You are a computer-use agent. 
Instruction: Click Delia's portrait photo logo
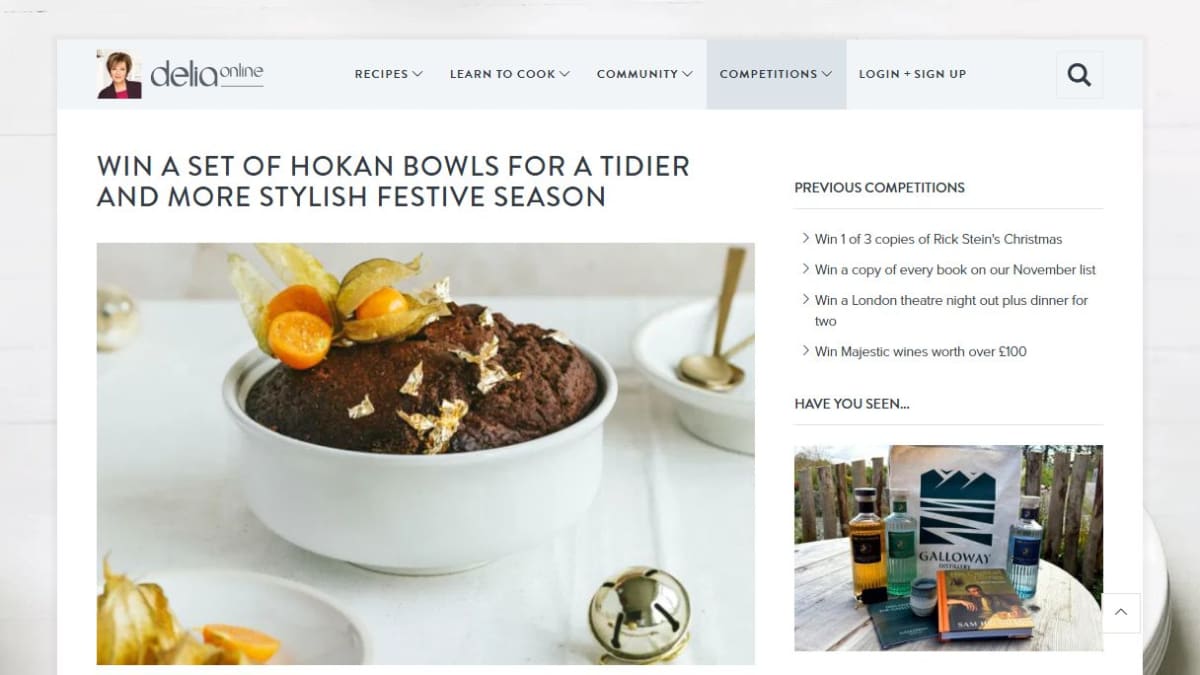(119, 74)
